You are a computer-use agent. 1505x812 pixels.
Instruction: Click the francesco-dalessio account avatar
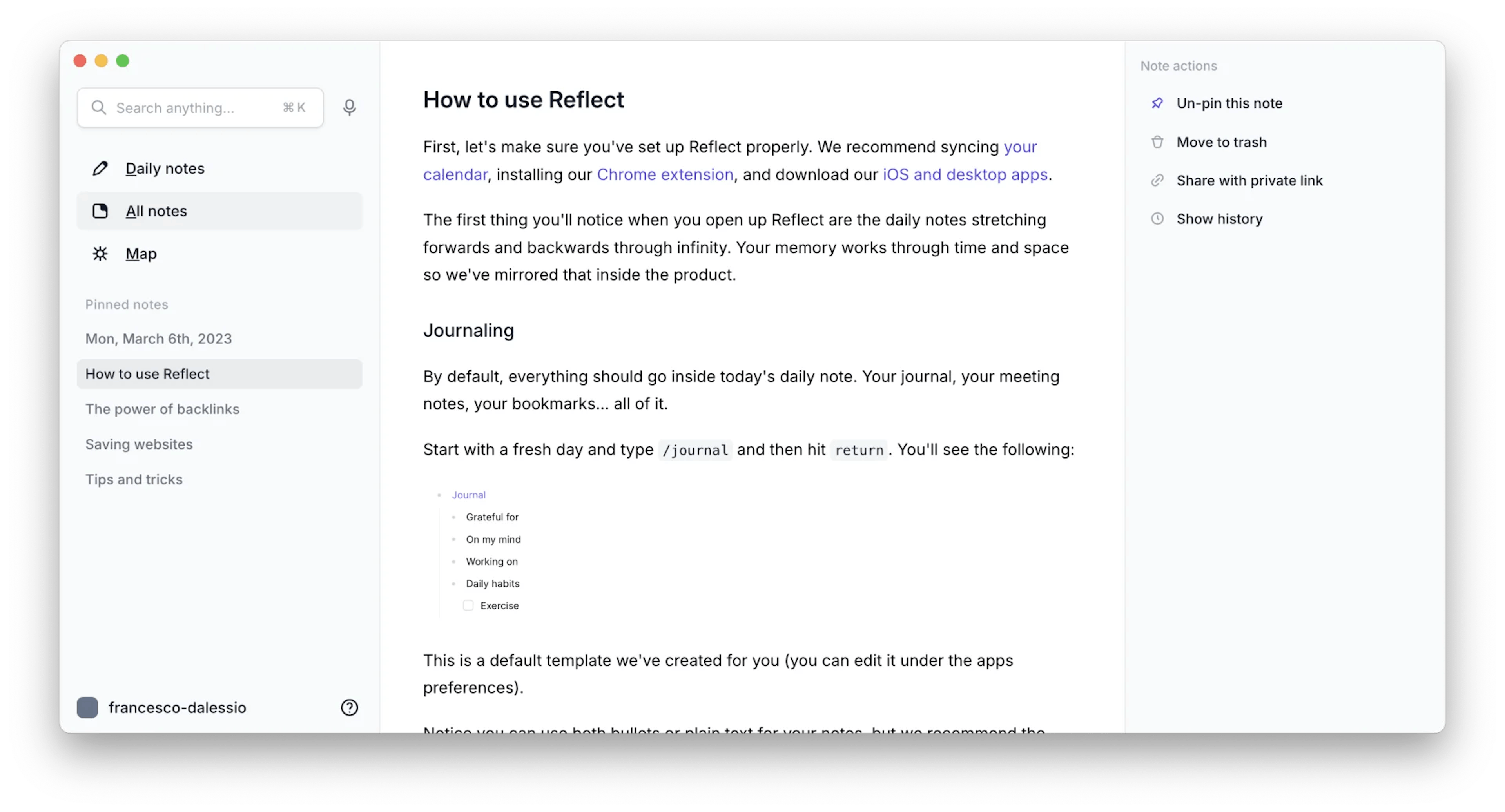88,707
